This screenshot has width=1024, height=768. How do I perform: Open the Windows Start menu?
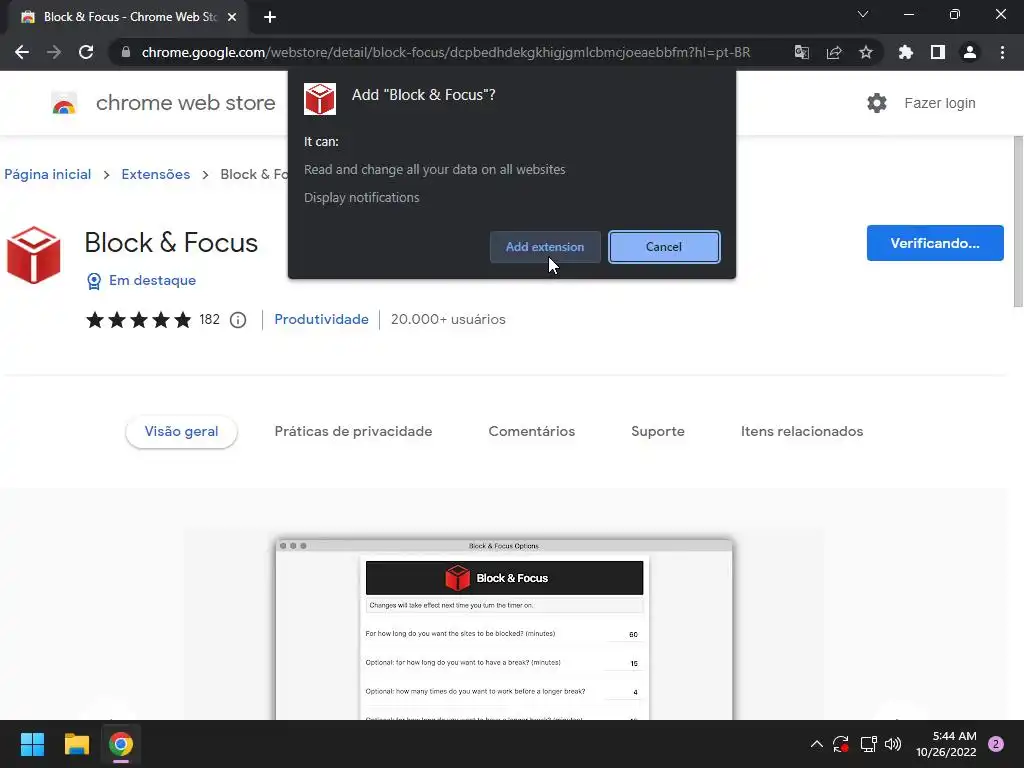click(32, 744)
